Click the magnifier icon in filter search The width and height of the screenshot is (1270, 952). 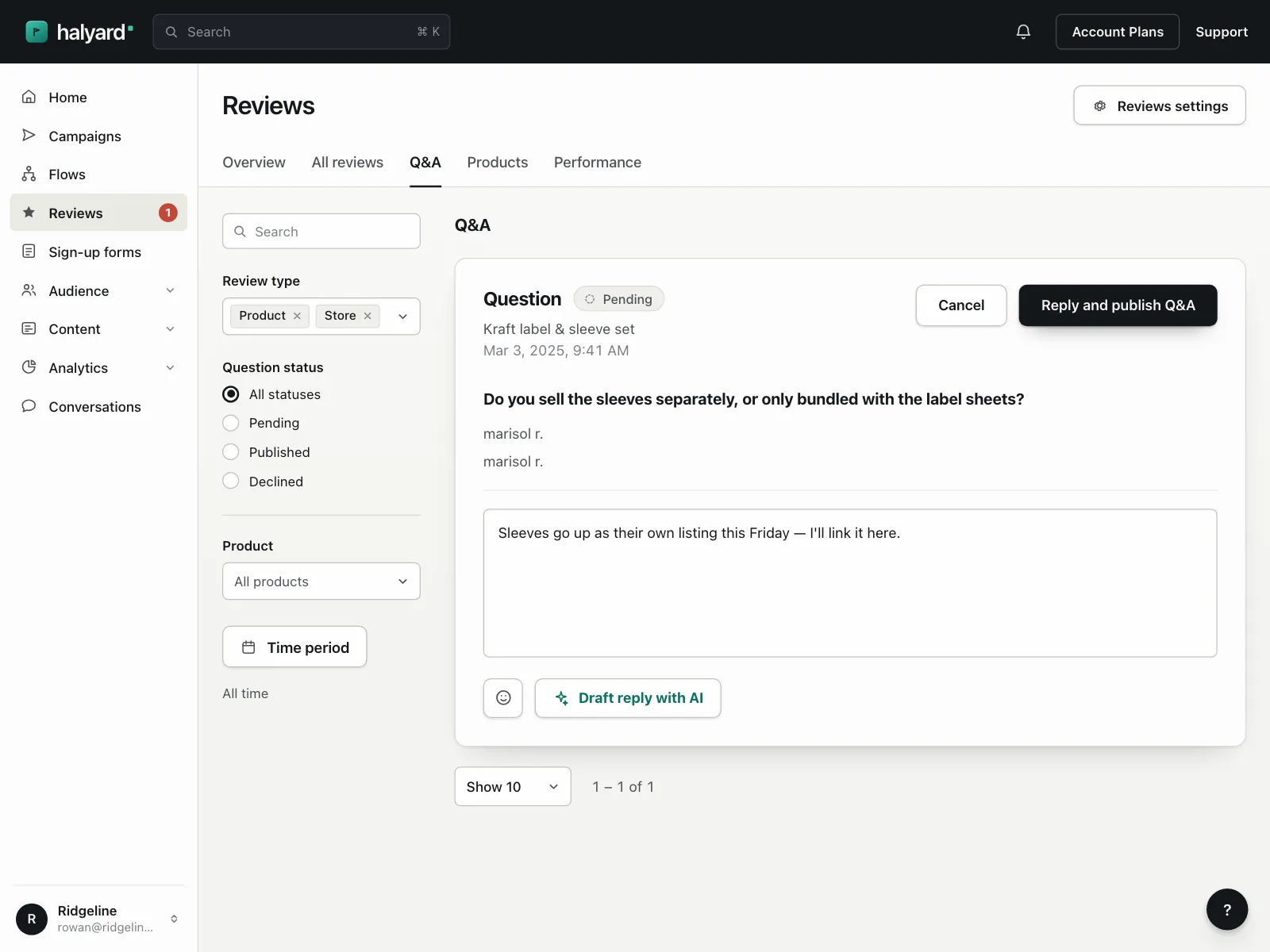[x=240, y=232]
